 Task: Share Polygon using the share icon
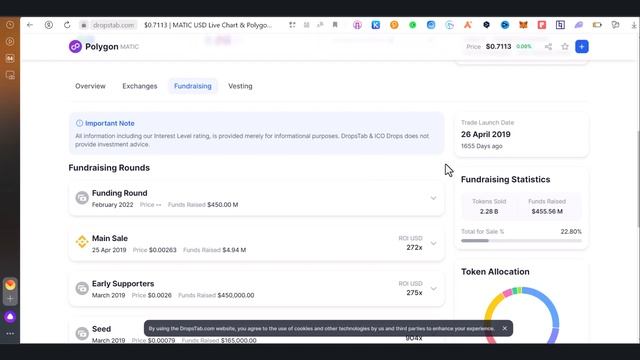click(548, 47)
